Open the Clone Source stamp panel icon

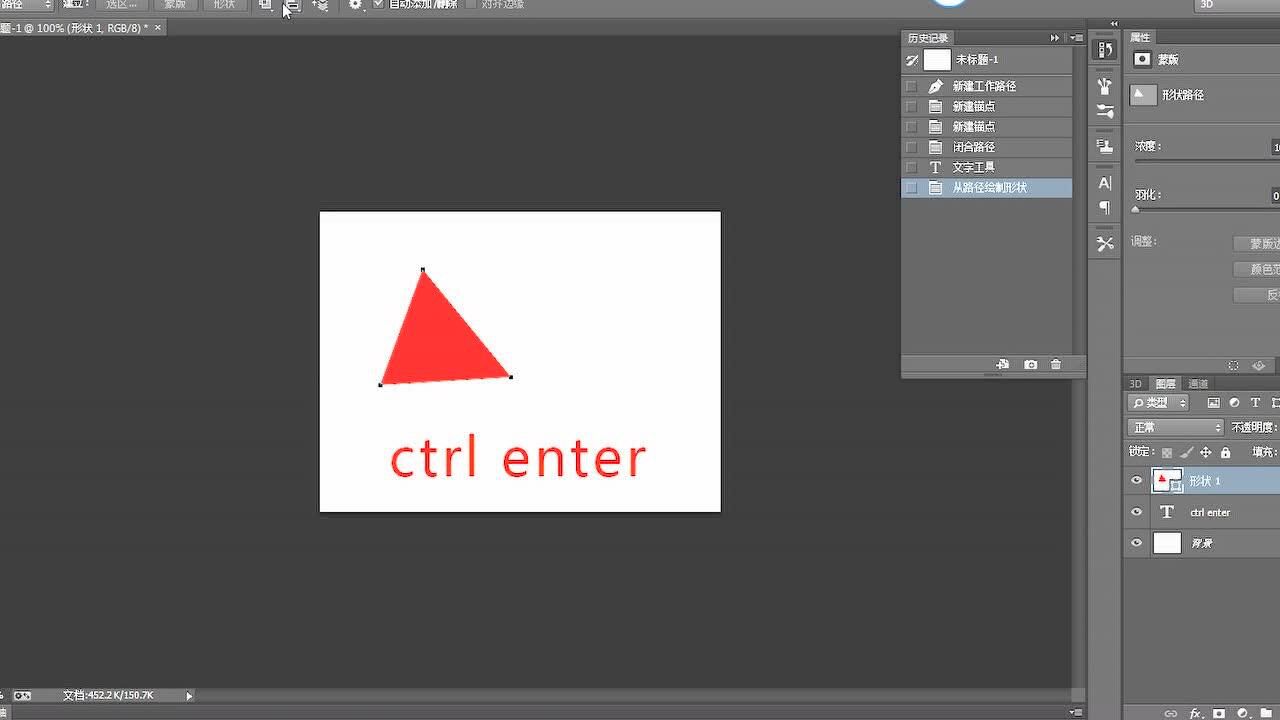1105,146
